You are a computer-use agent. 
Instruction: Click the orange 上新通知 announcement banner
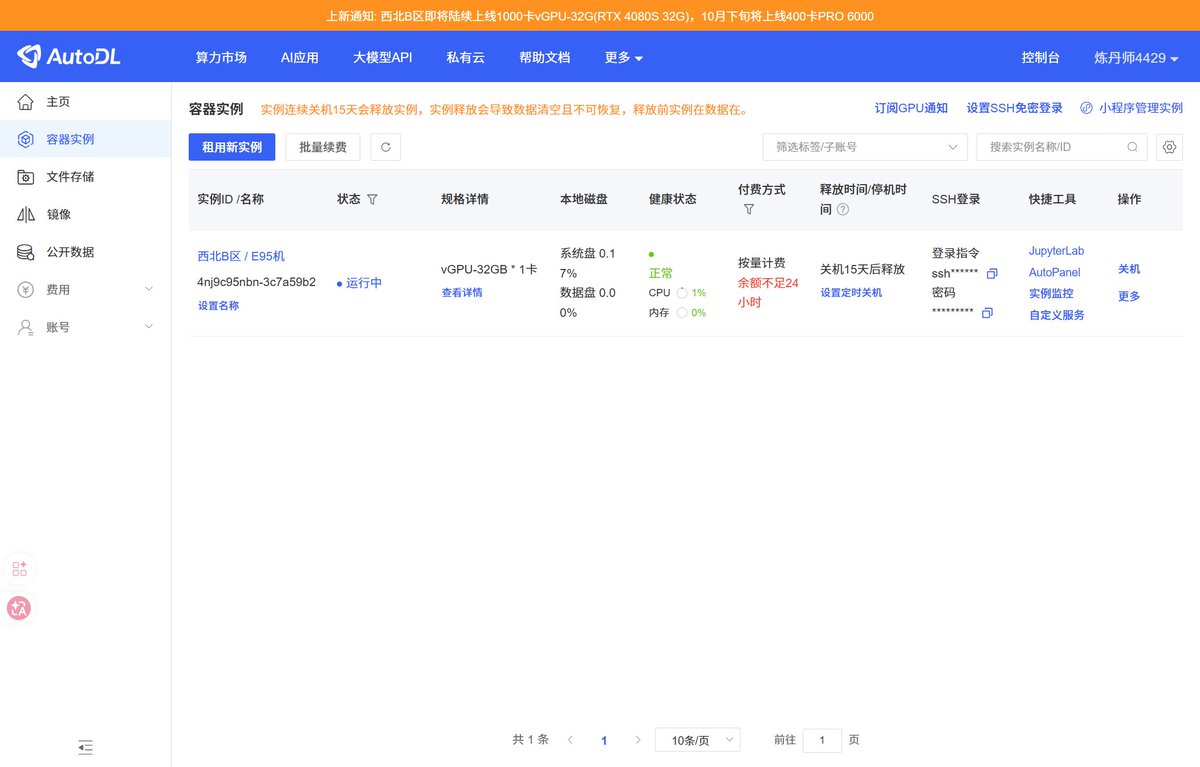click(x=600, y=17)
